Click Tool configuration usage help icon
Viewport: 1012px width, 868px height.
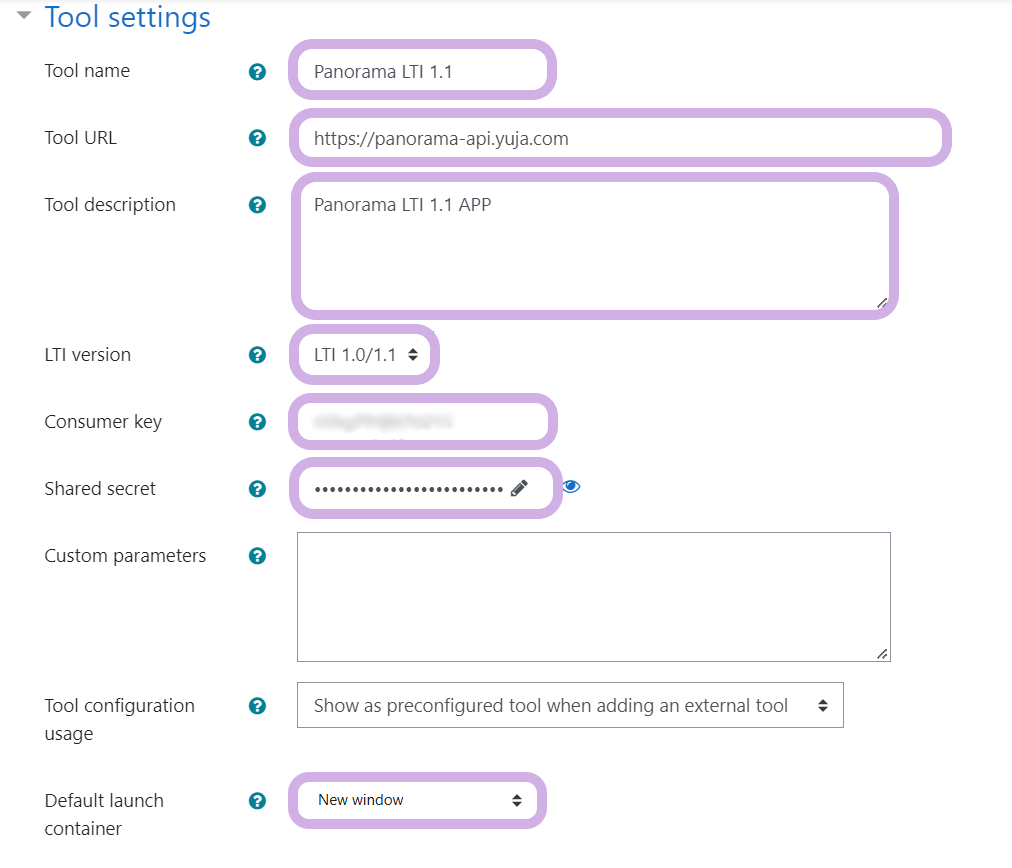click(257, 706)
